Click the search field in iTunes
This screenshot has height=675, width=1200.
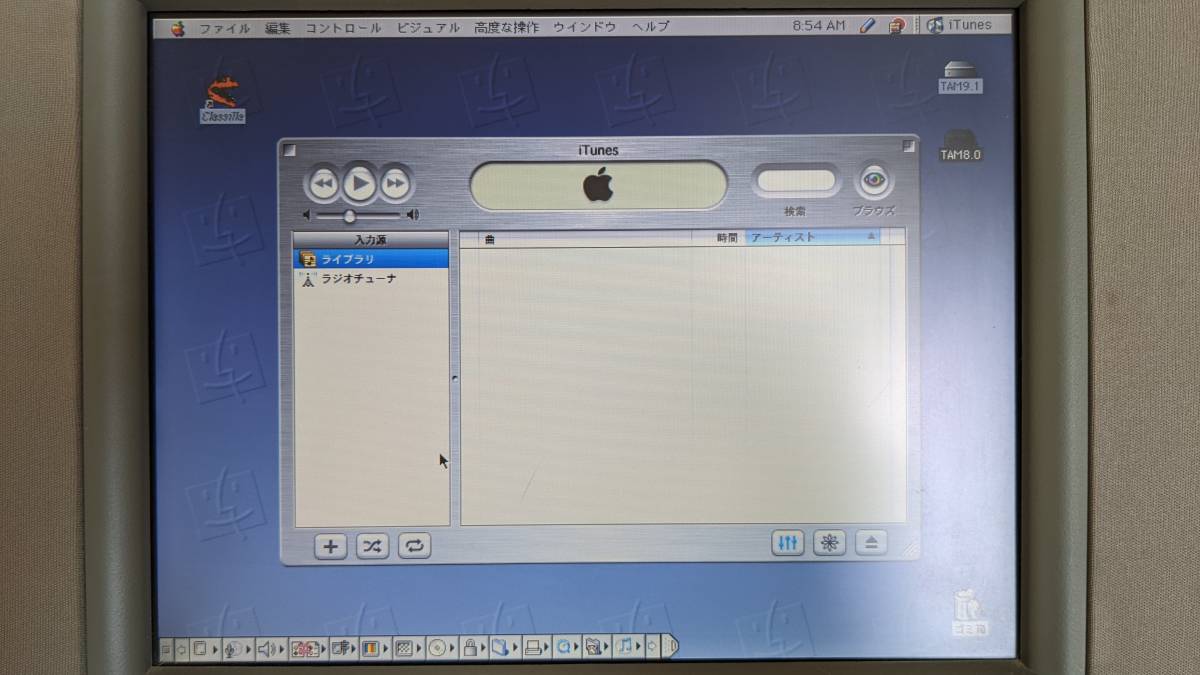coord(796,181)
